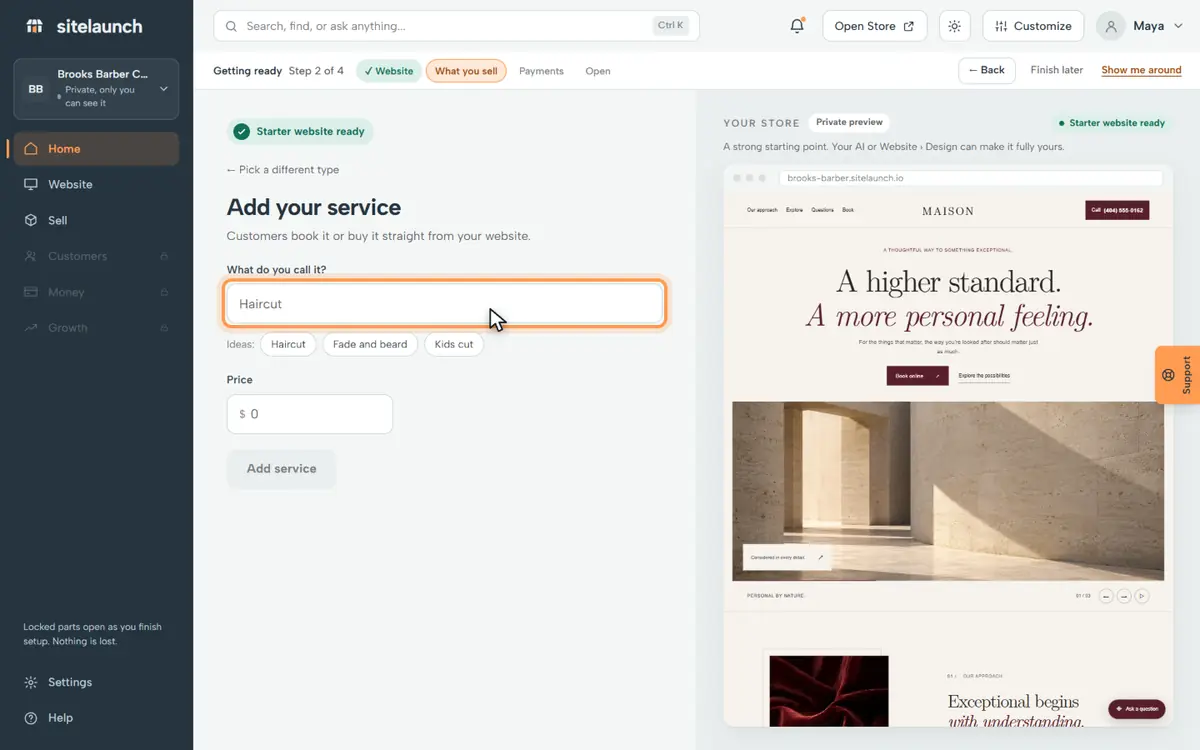Click the Open Store button
This screenshot has height=750, width=1200.
click(875, 26)
